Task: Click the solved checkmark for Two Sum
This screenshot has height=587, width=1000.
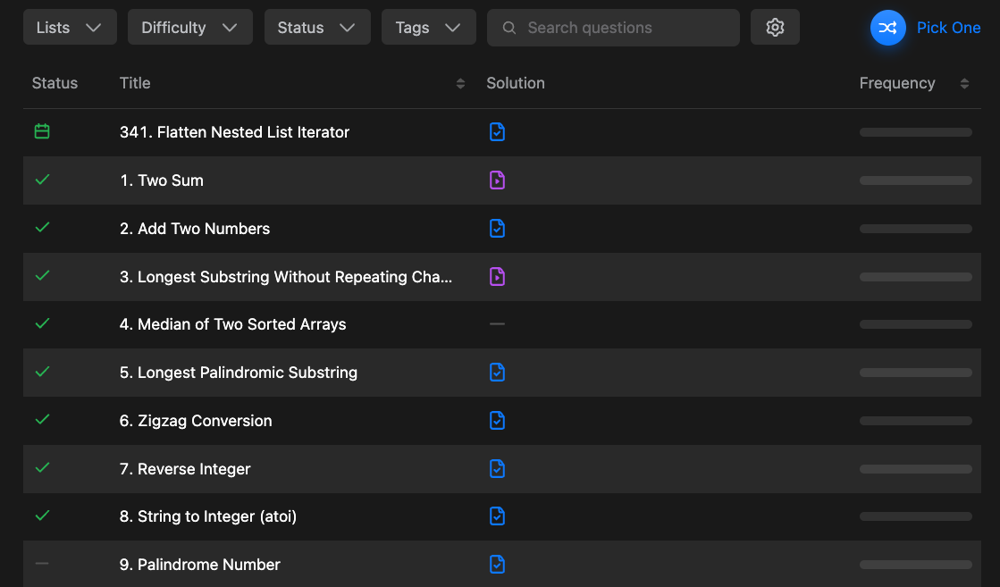Action: pos(42,180)
